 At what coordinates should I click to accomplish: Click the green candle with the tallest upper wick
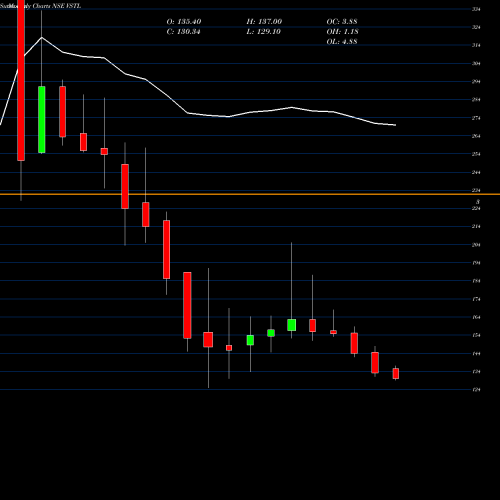[x=292, y=325]
